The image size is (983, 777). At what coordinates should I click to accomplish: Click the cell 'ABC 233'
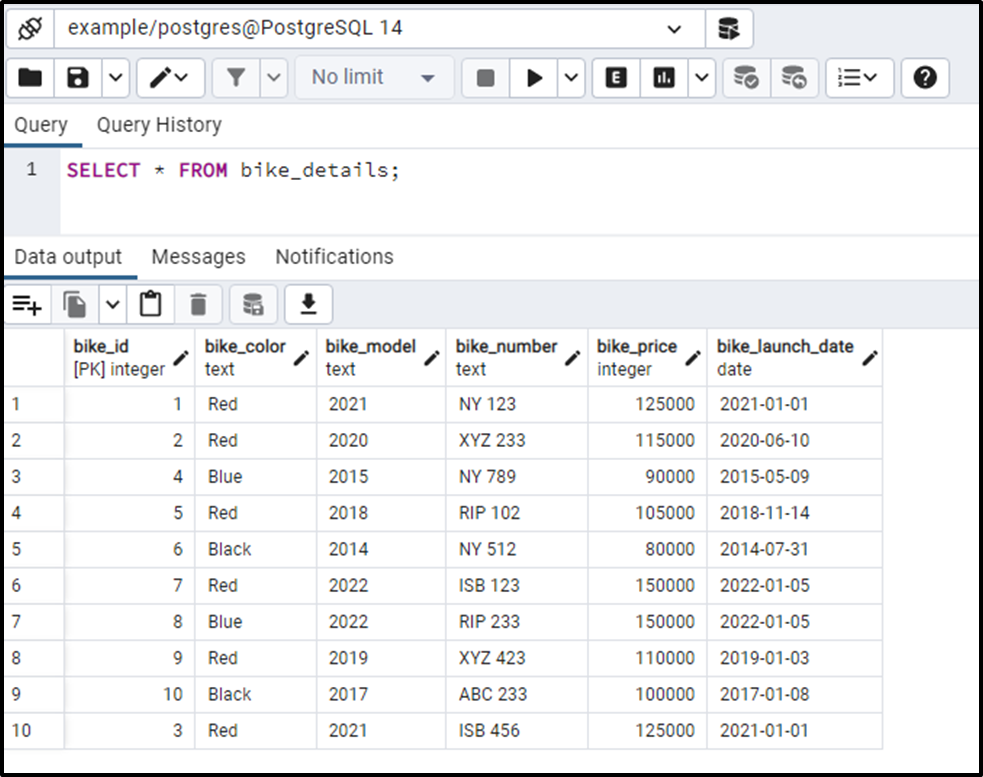[517, 694]
